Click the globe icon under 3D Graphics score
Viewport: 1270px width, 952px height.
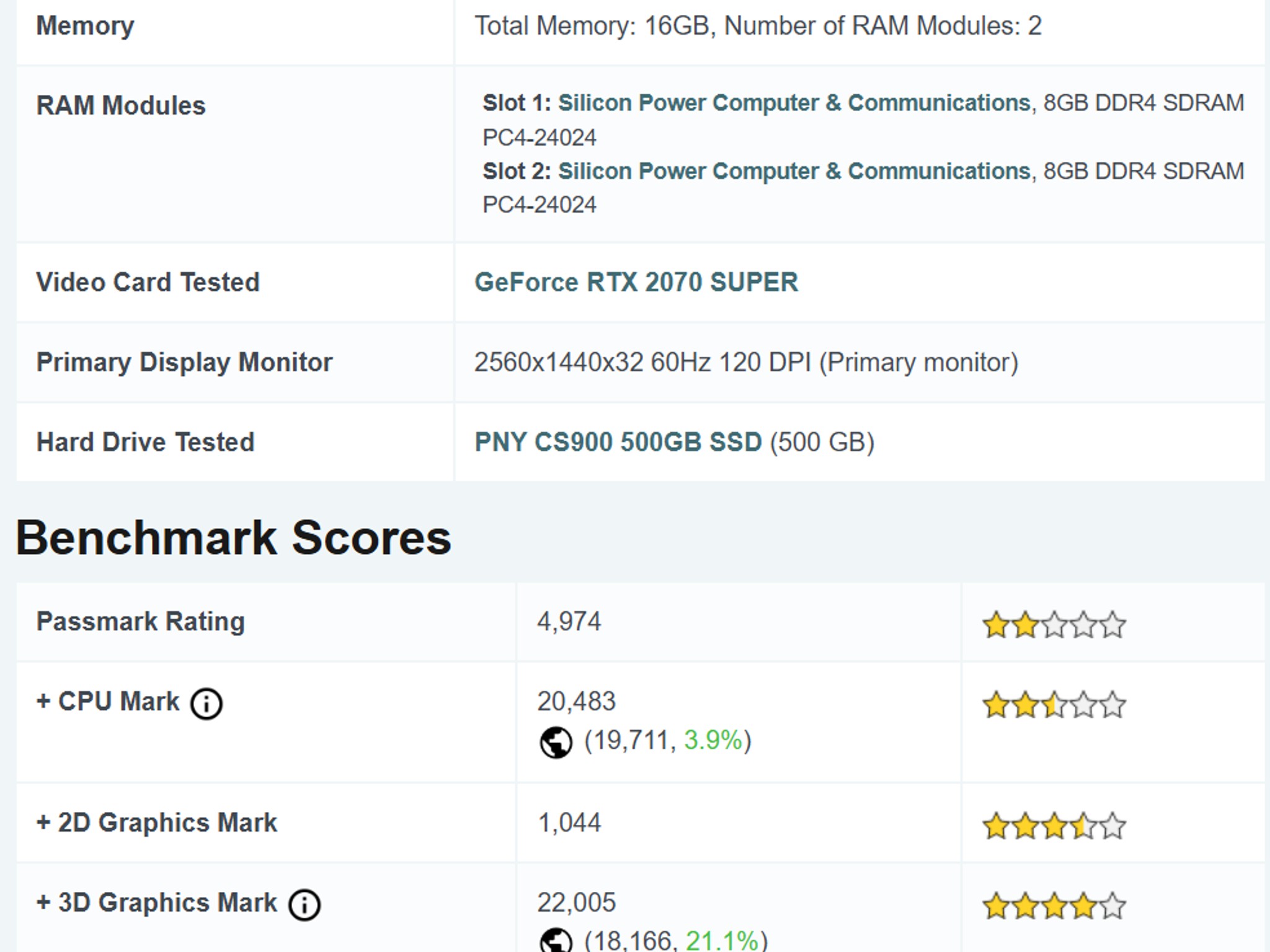[x=556, y=941]
